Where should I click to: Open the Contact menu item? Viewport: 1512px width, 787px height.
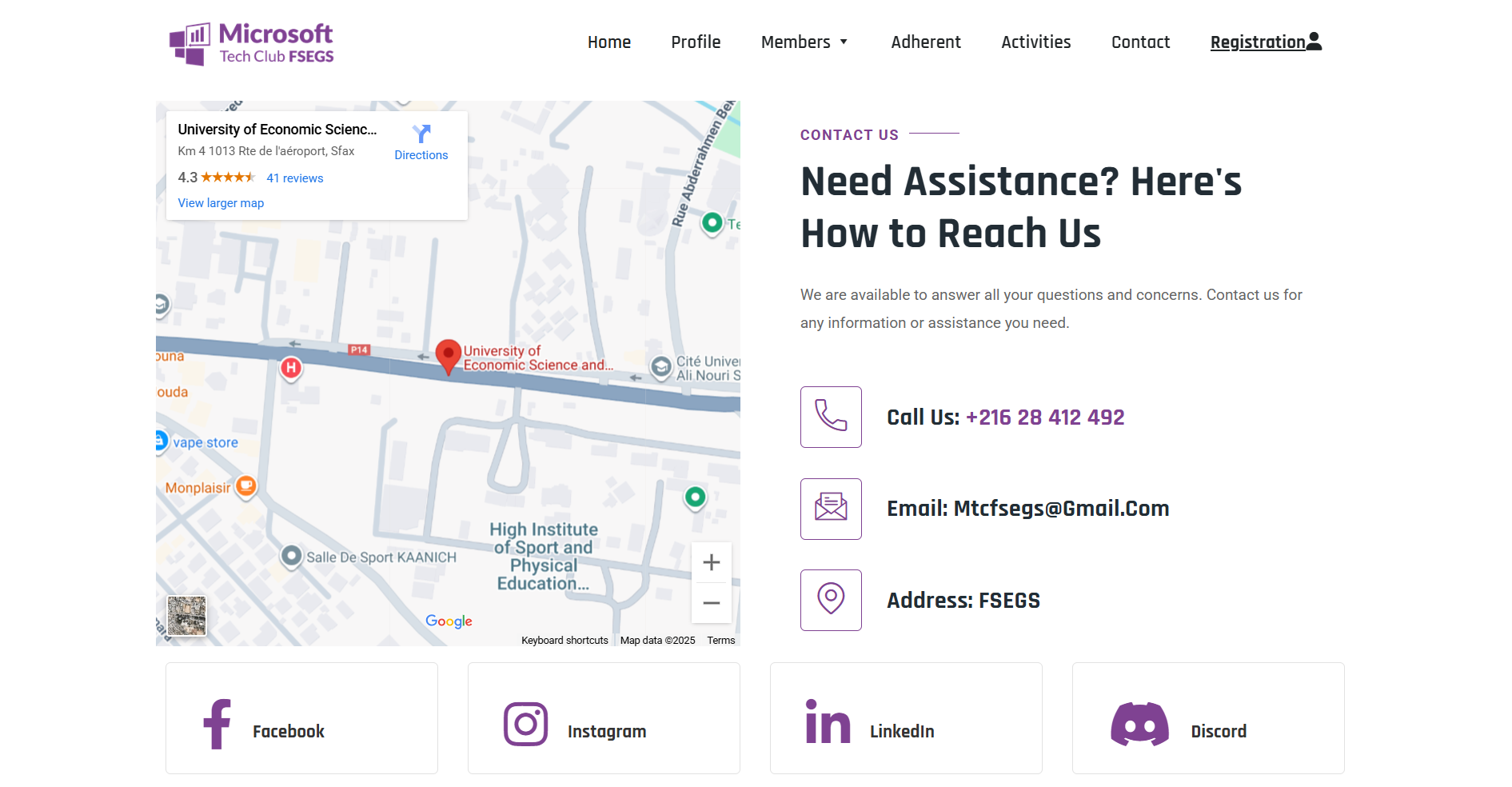[1140, 42]
